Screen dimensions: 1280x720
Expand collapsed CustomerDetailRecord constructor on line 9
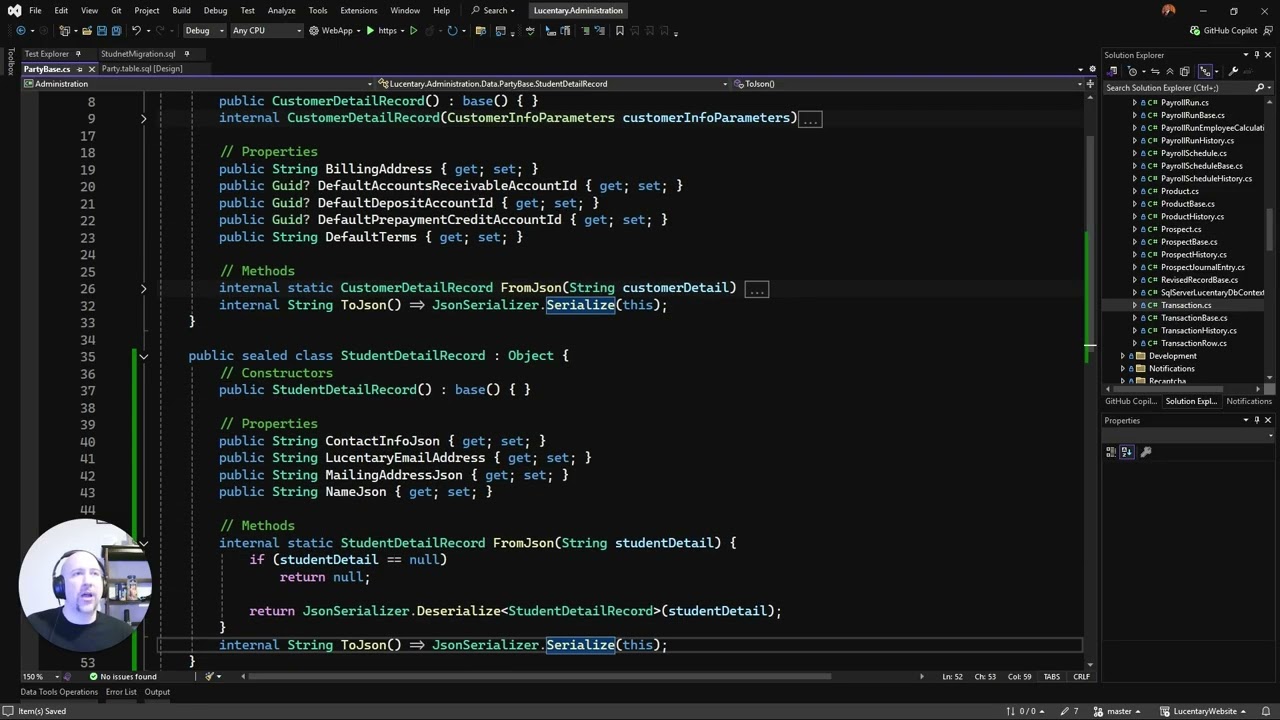coord(143,118)
